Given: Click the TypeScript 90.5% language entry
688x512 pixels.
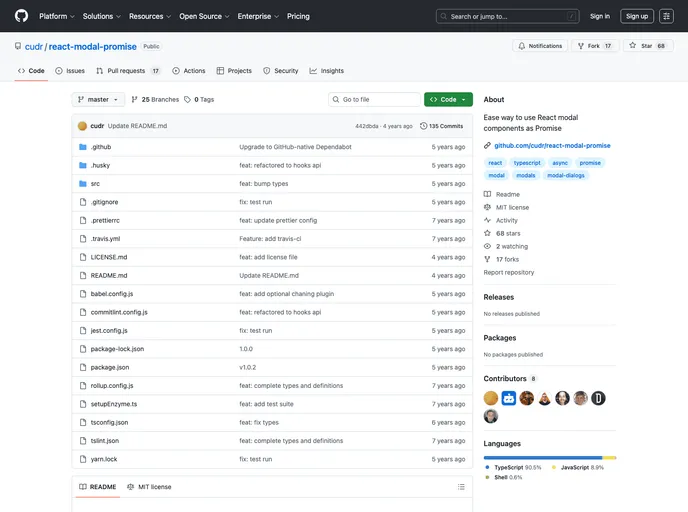Looking at the screenshot, I should [513, 468].
